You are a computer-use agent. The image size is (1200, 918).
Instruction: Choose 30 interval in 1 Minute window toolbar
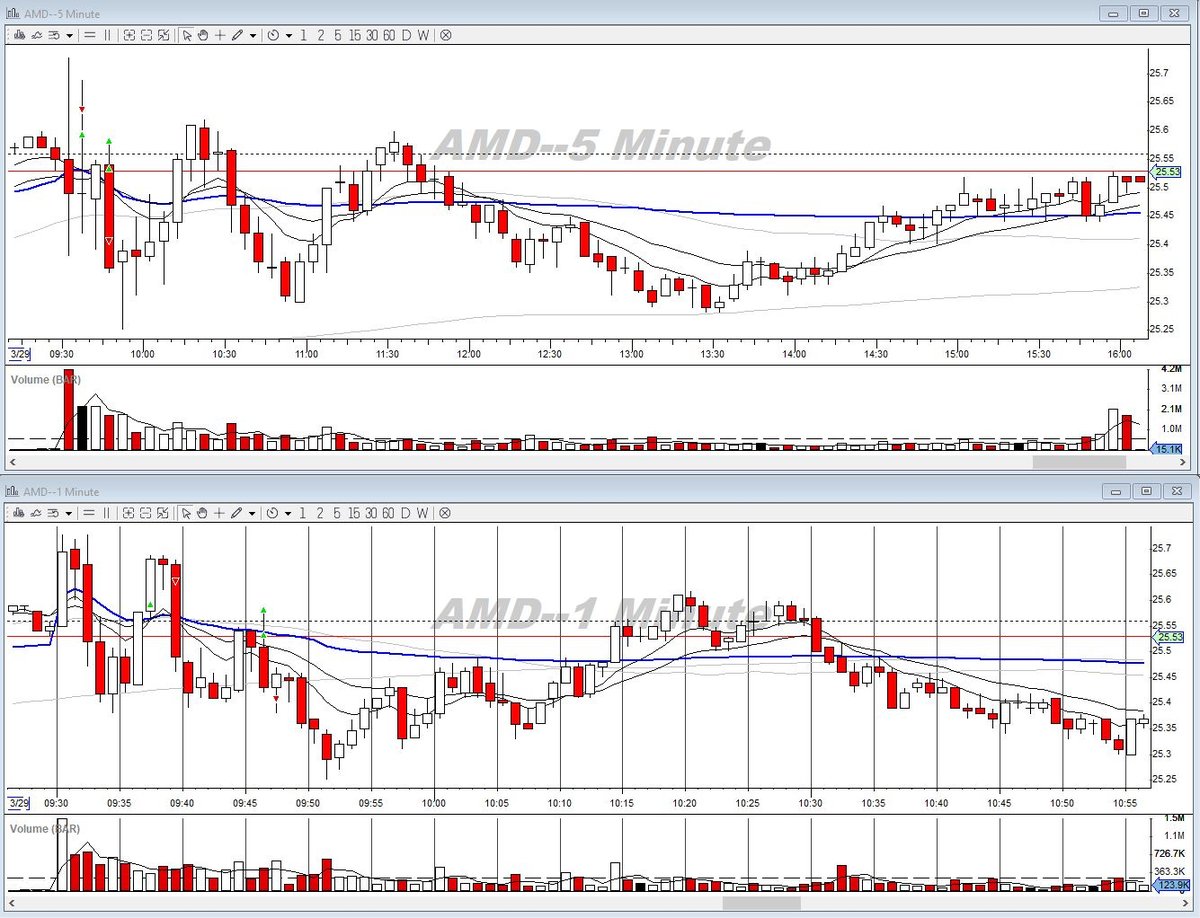(x=372, y=512)
